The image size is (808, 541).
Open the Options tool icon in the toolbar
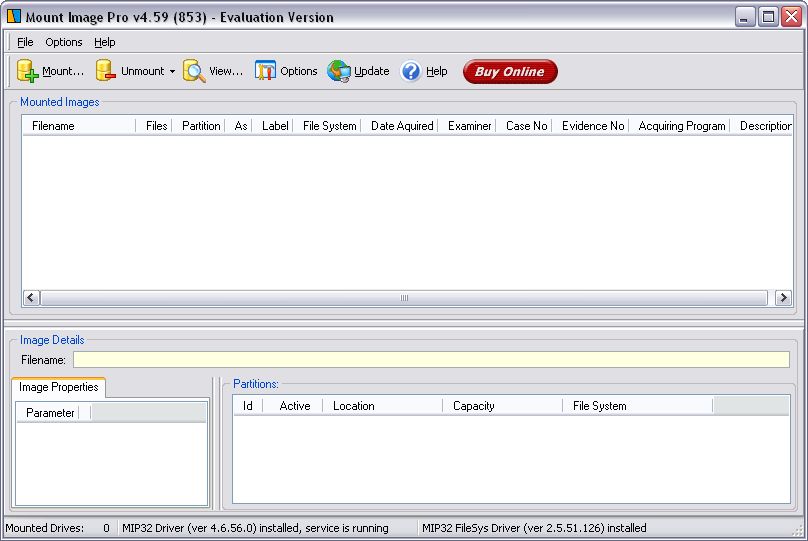[265, 71]
